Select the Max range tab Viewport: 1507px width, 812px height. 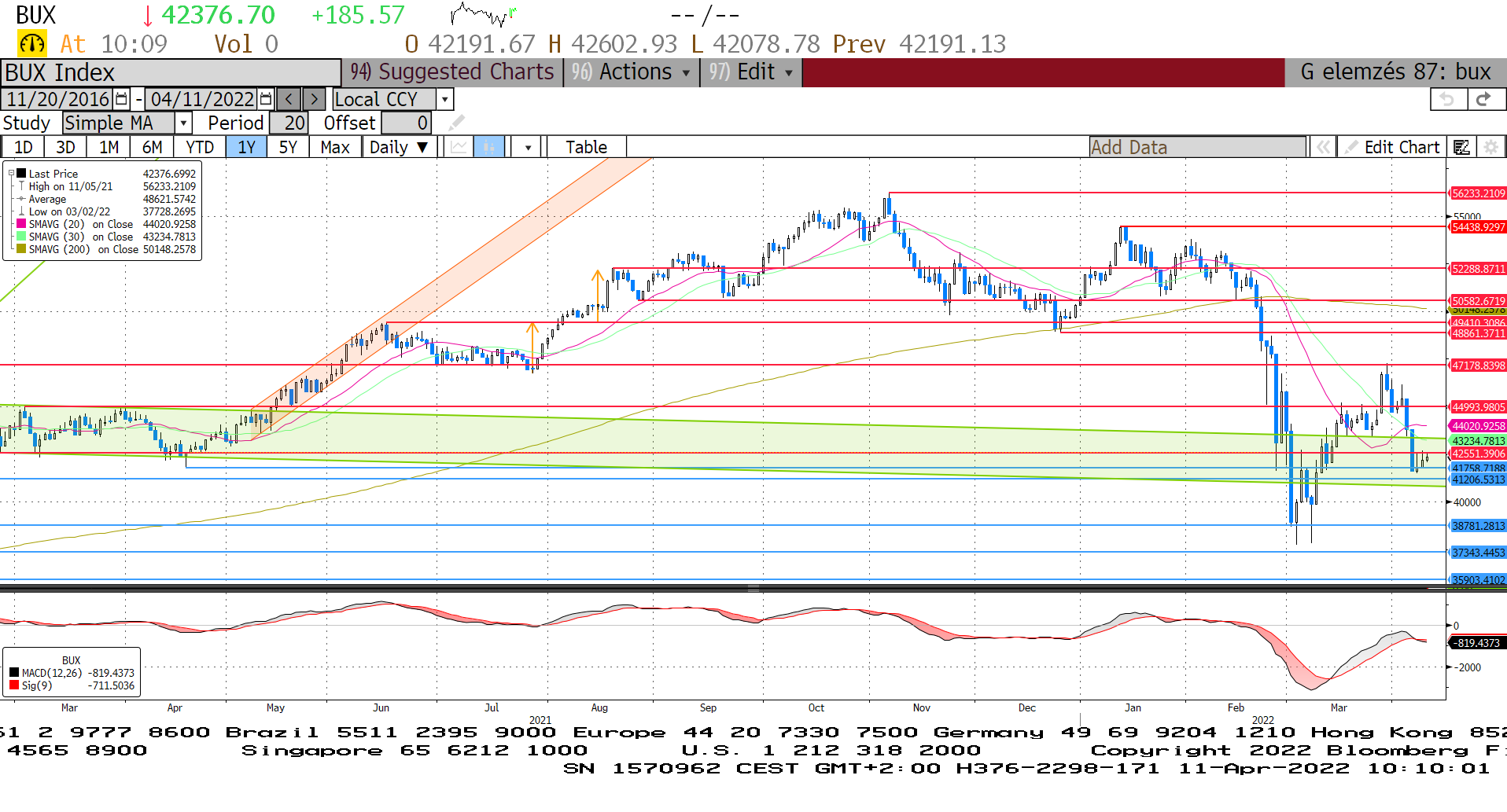[x=335, y=147]
